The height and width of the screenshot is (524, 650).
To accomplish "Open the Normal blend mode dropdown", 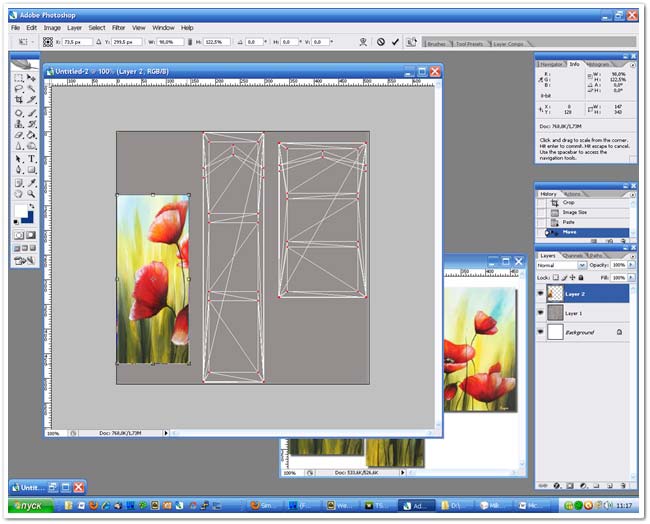I will click(562, 265).
